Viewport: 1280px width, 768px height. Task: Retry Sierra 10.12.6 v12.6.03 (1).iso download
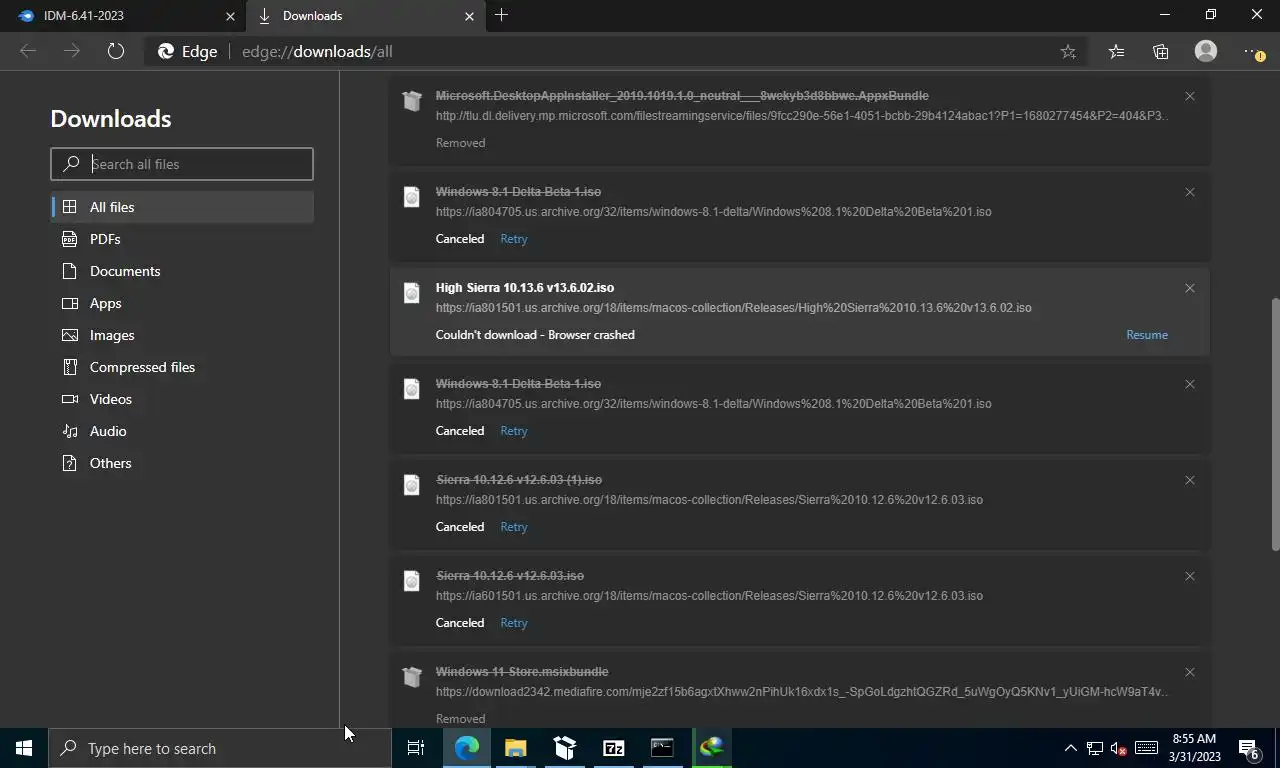(x=514, y=527)
